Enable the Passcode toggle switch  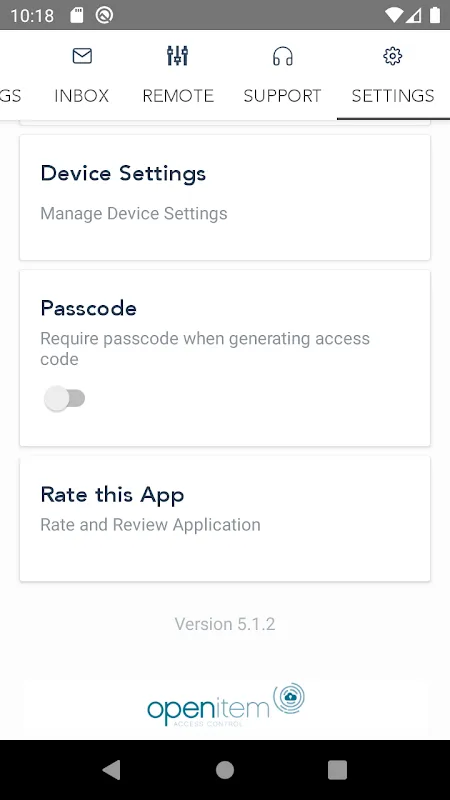(x=64, y=398)
